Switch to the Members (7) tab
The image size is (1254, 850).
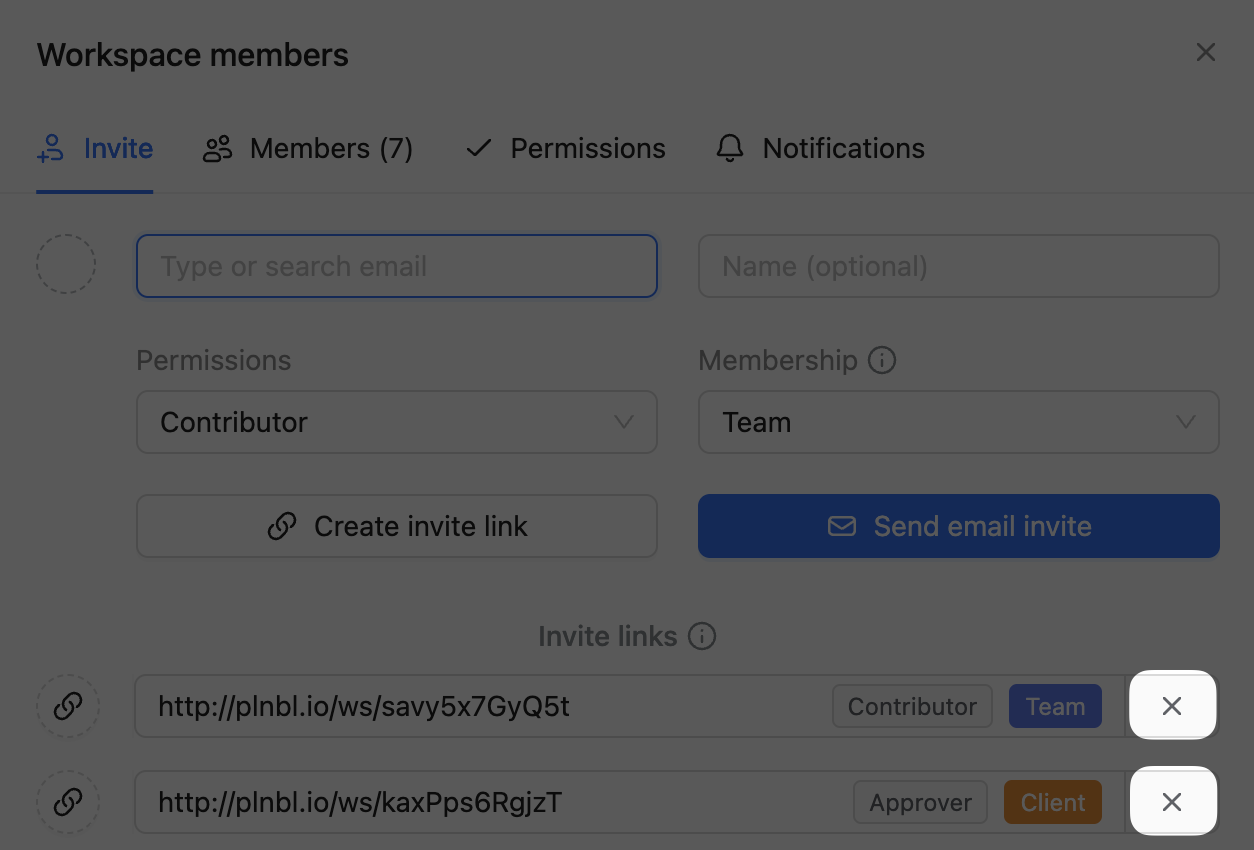308,149
